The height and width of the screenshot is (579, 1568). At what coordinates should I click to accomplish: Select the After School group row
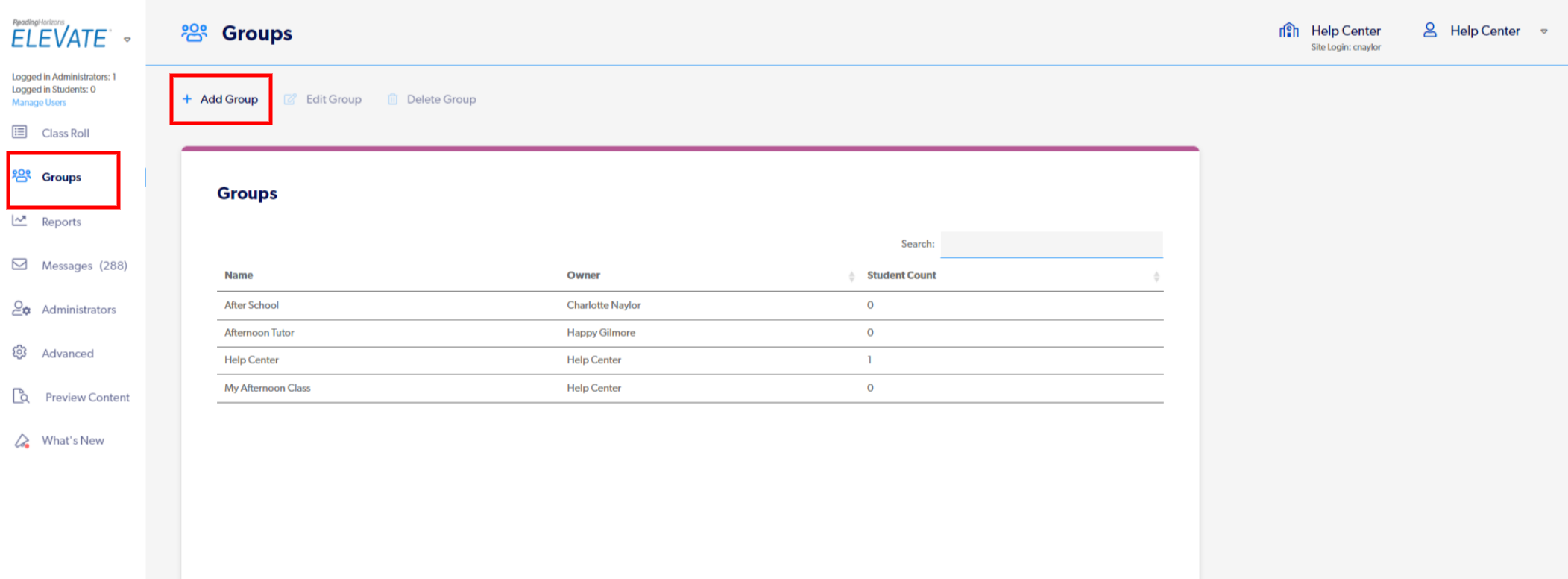pyautogui.click(x=690, y=305)
